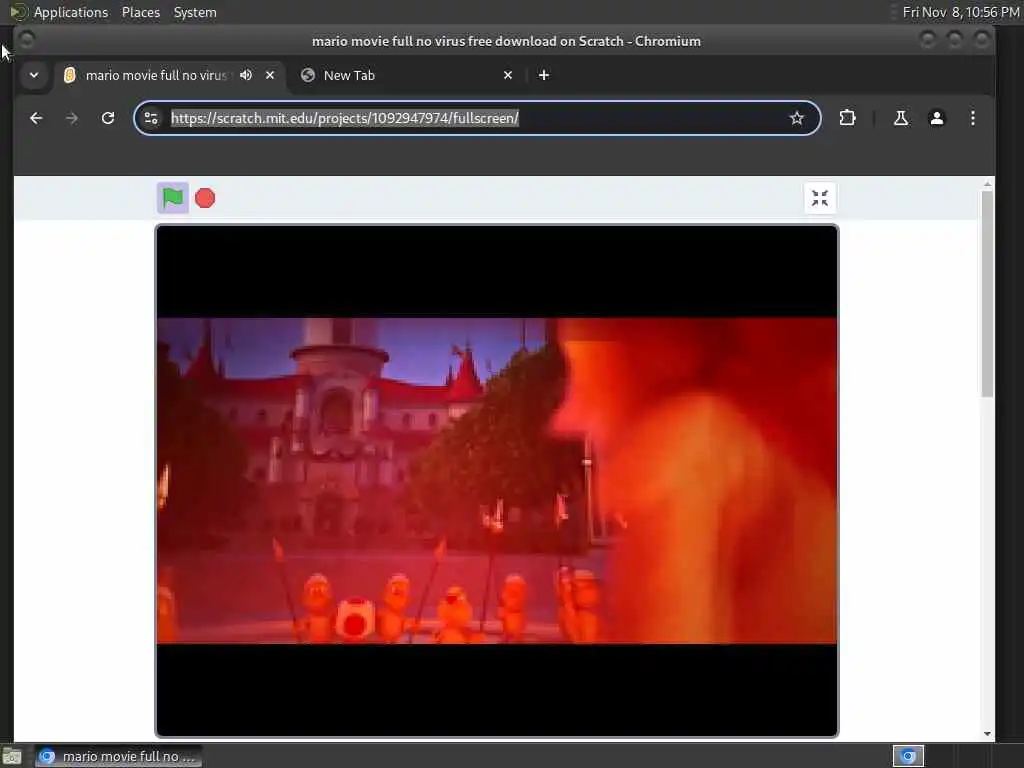Open the Extensions puzzle icon
Image resolution: width=1024 pixels, height=768 pixels.
[x=847, y=118]
